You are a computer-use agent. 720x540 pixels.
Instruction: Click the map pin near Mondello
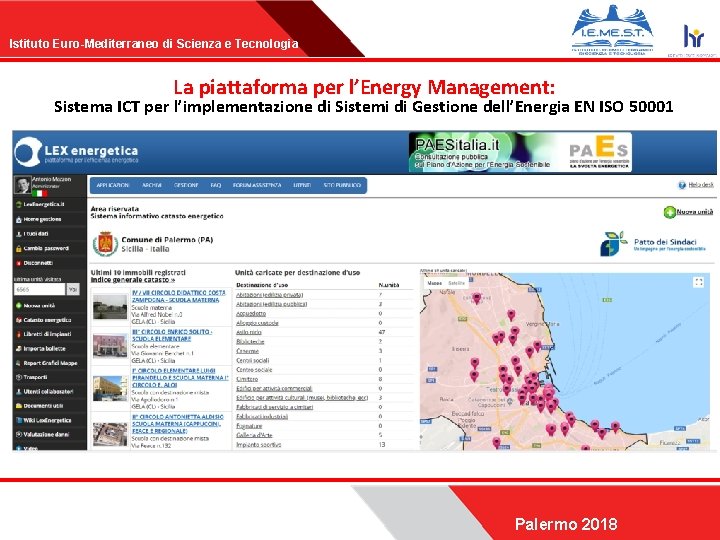(x=476, y=298)
